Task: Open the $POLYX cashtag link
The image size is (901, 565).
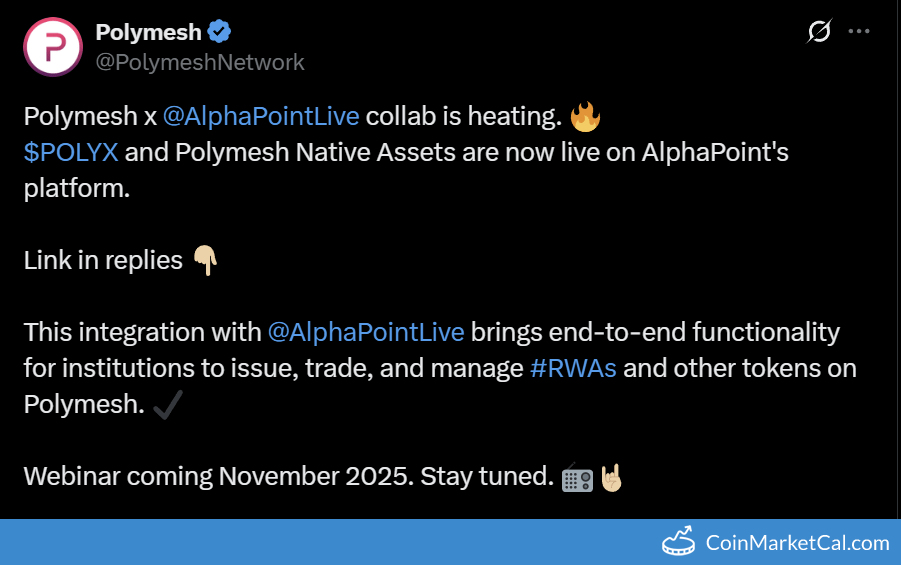Action: [x=71, y=152]
